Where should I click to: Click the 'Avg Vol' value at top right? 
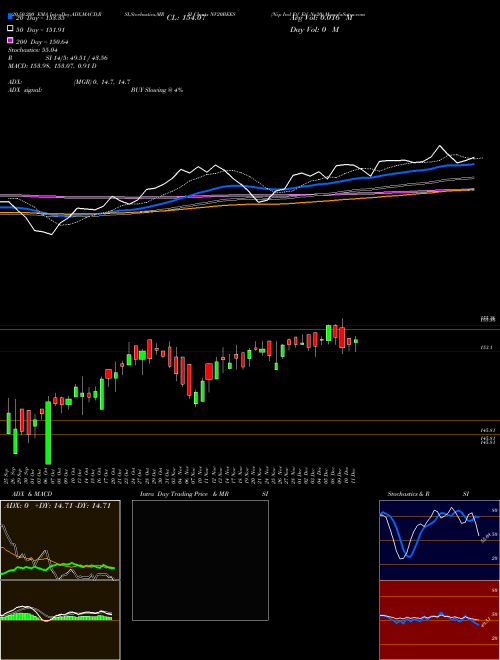[321, 17]
